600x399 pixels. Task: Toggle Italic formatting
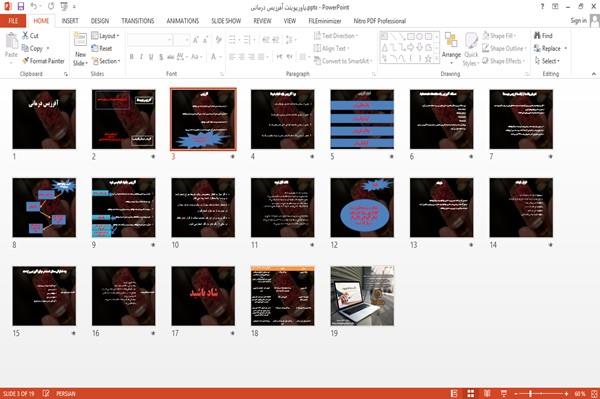pos(141,57)
